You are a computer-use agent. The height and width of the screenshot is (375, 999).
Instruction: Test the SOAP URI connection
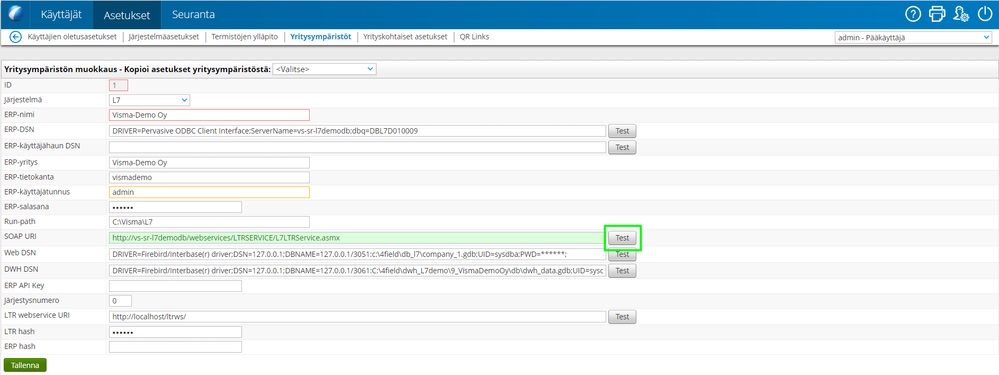click(x=622, y=238)
